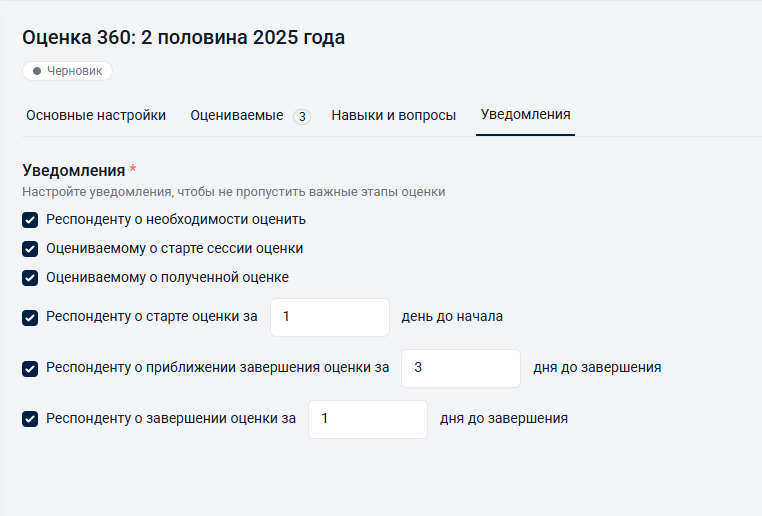Click the input field showing 3 days
This screenshot has width=762, height=516.
point(460,368)
